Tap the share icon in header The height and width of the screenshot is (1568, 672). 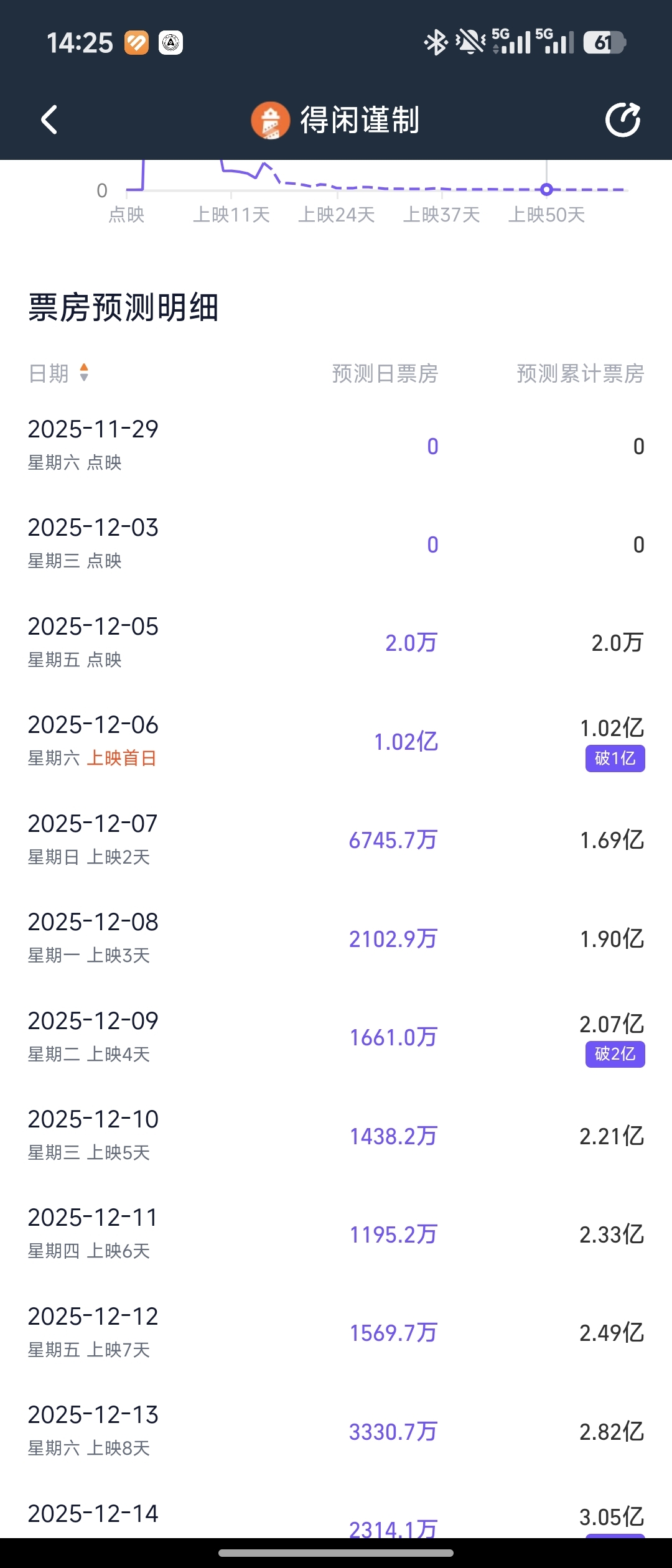pos(623,119)
